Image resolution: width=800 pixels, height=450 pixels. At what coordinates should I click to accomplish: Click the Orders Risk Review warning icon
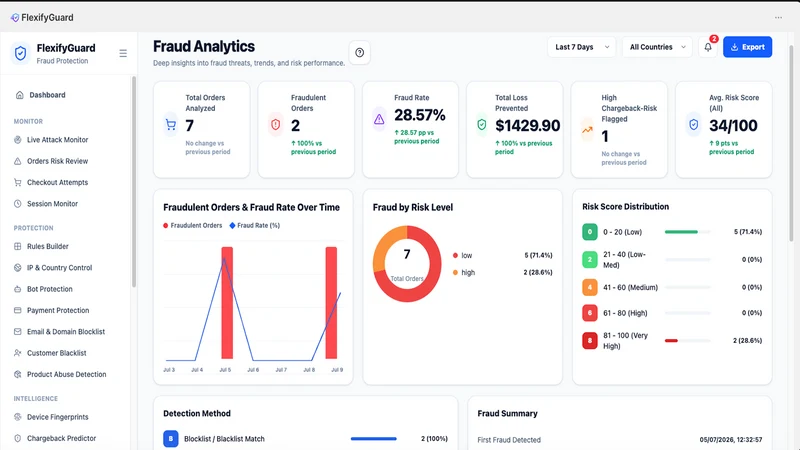(x=17, y=161)
